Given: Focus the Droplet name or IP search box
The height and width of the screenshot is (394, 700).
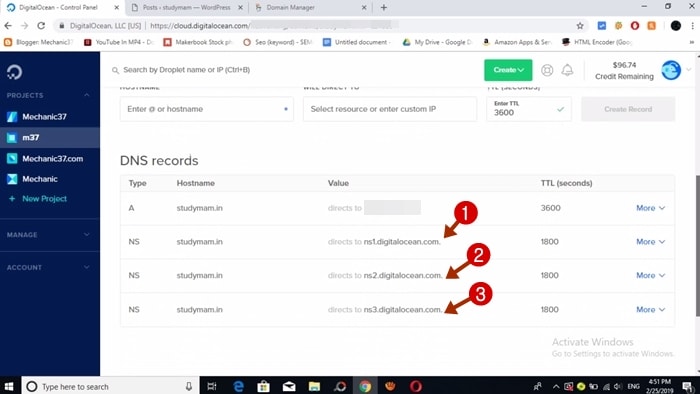Looking at the screenshot, I should [x=187, y=70].
